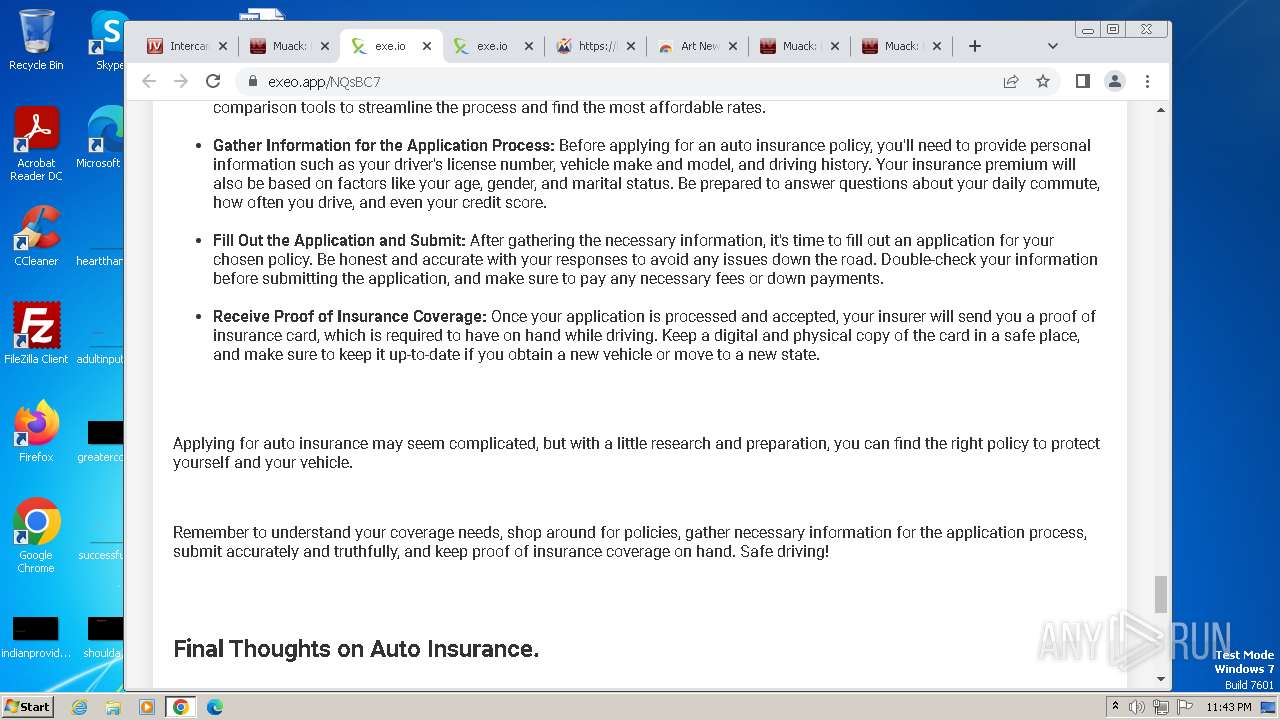
Task: Click 'Receive Proof of Insurance Coverage:' text
Action: pos(350,316)
